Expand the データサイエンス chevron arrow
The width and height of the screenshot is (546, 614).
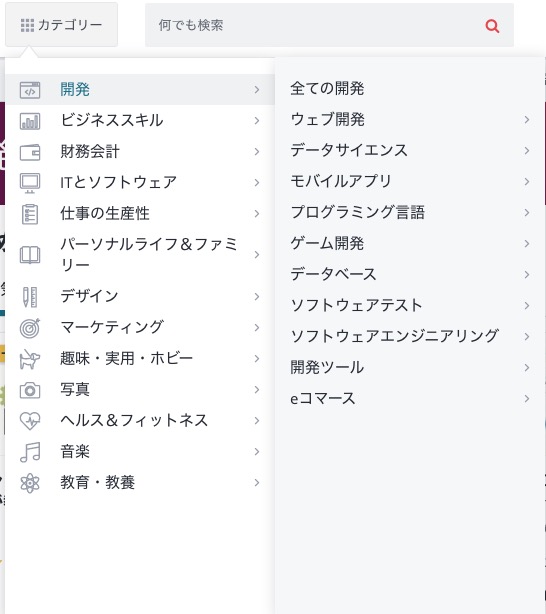pyautogui.click(x=527, y=150)
